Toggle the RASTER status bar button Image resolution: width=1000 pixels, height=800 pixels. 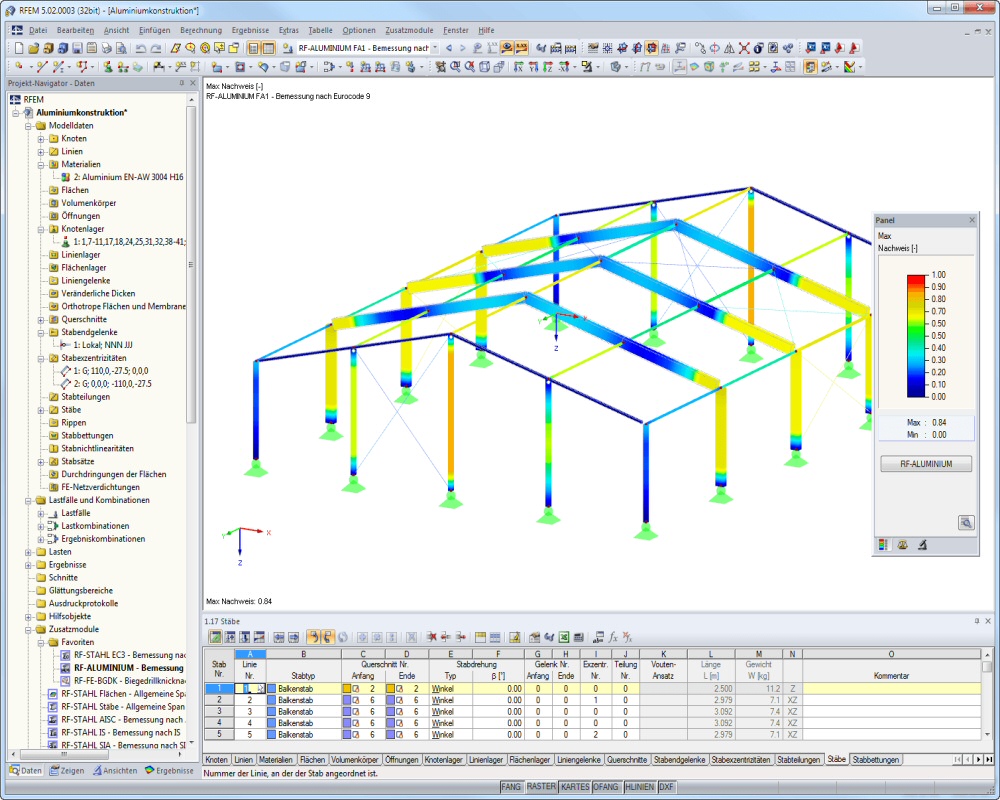541,787
